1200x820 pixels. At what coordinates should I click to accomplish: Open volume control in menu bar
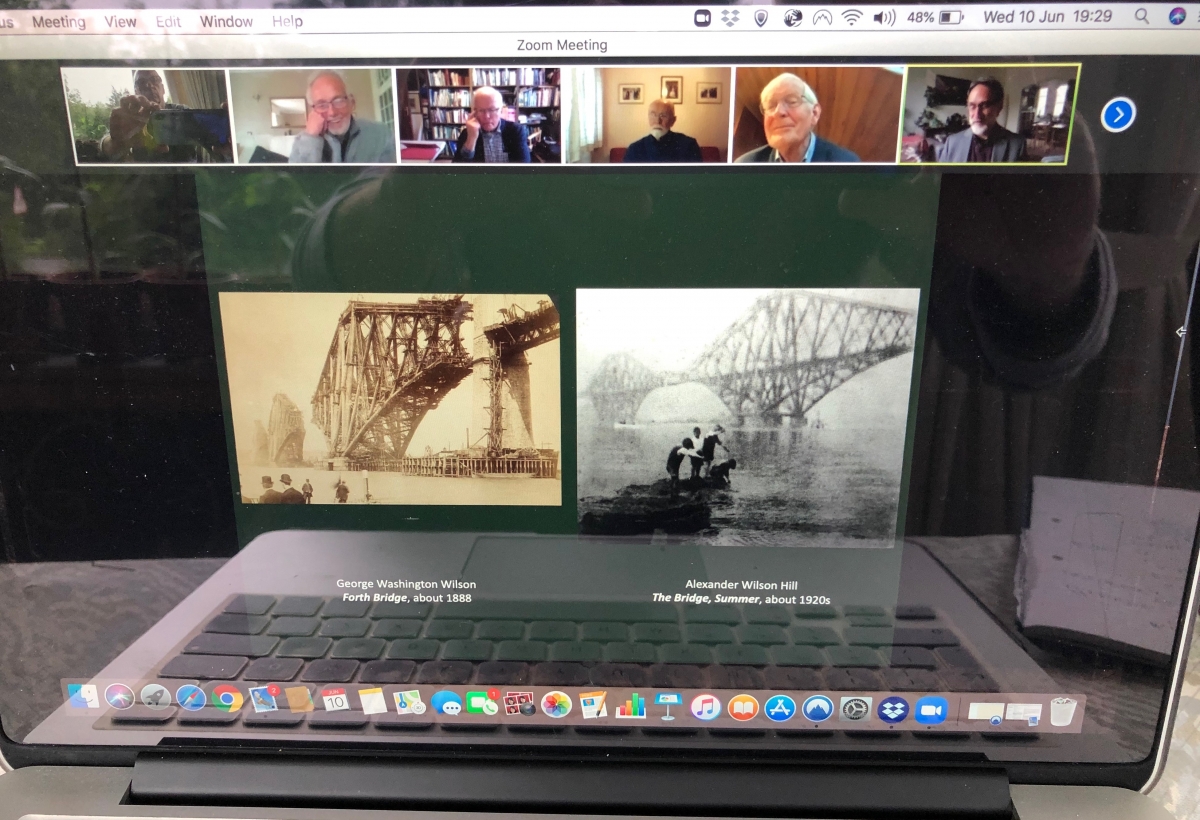point(884,17)
